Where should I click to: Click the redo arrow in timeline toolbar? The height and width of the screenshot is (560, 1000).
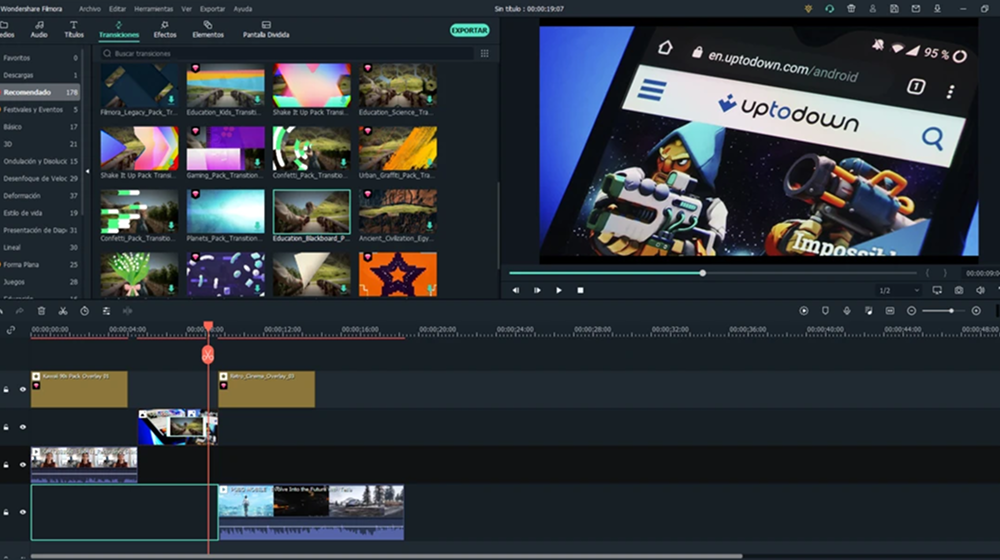tap(20, 311)
